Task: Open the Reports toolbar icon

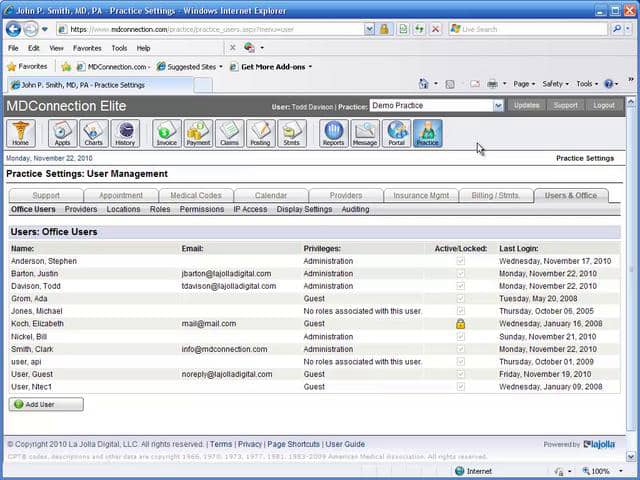Action: pyautogui.click(x=333, y=133)
